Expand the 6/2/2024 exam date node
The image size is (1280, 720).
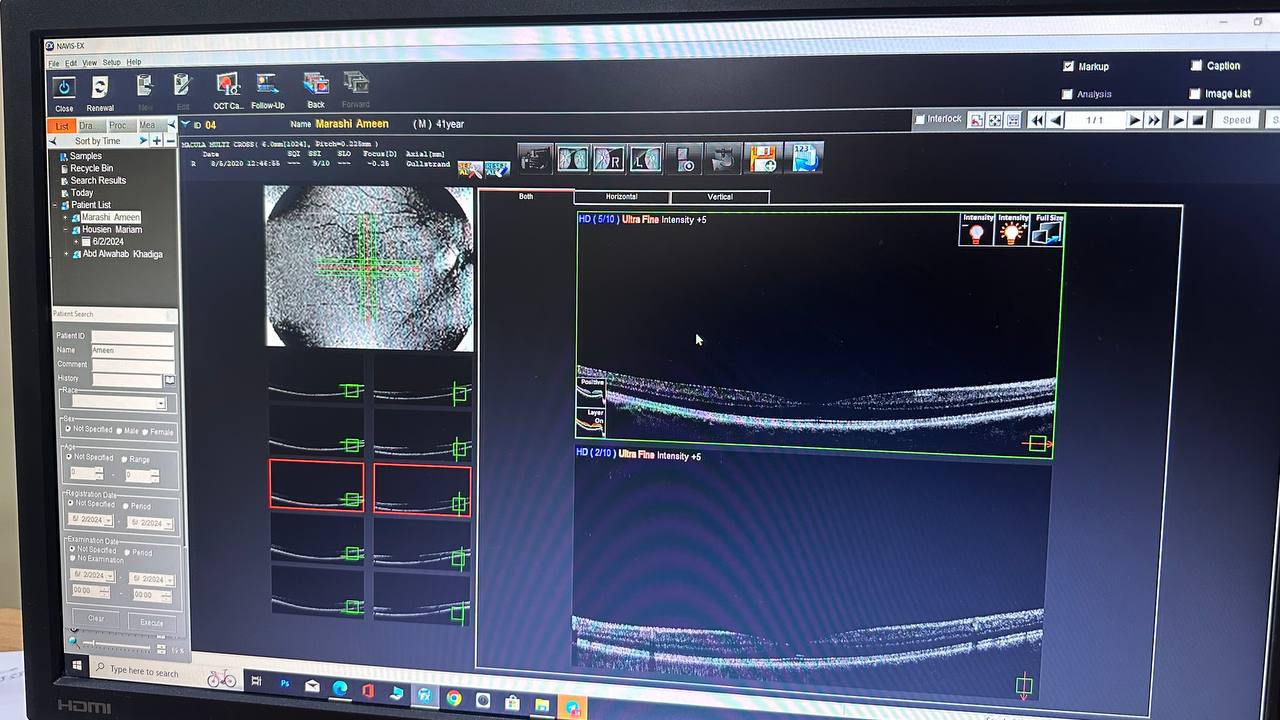click(x=76, y=242)
